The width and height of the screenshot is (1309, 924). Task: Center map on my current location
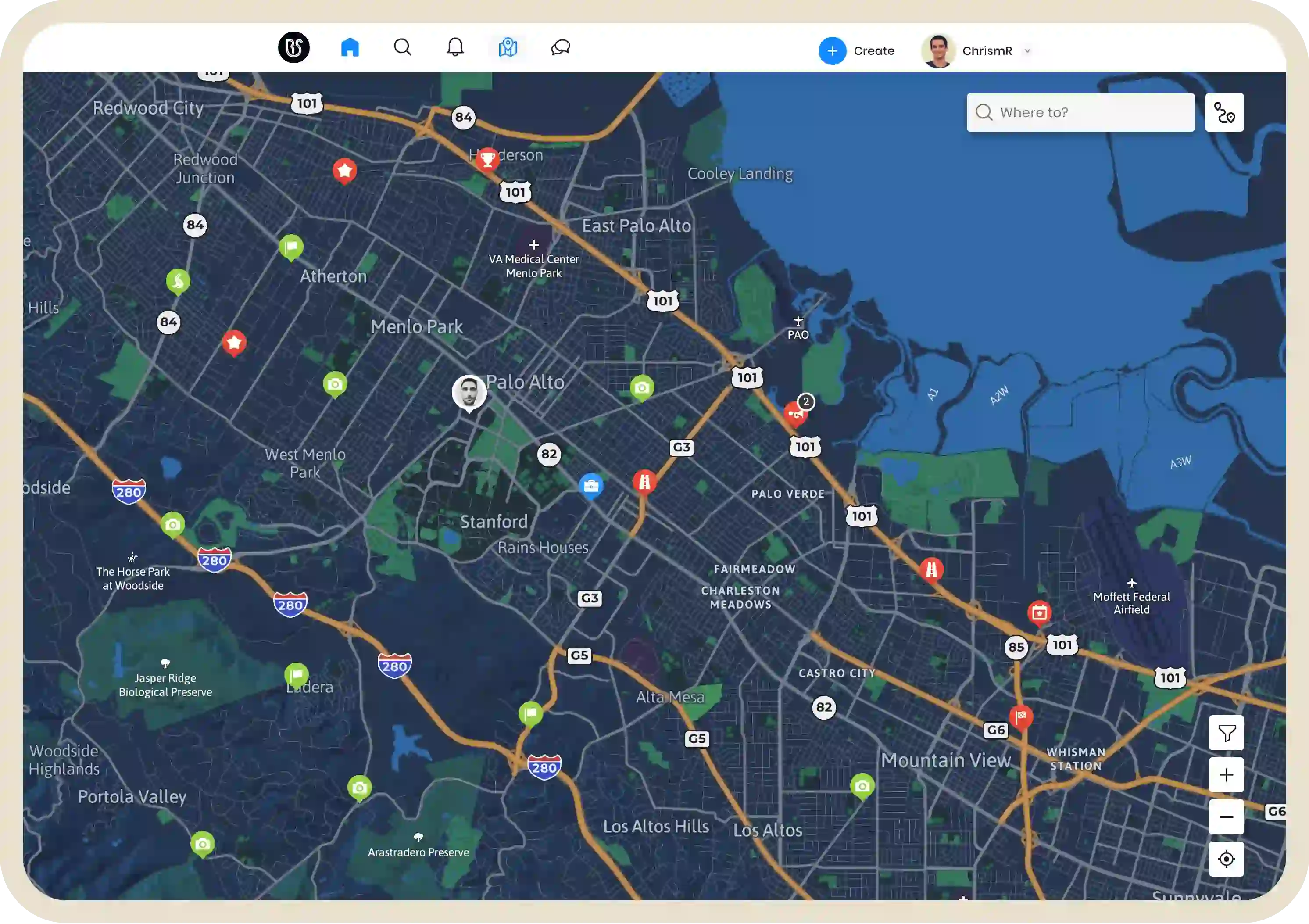pyautogui.click(x=1226, y=859)
